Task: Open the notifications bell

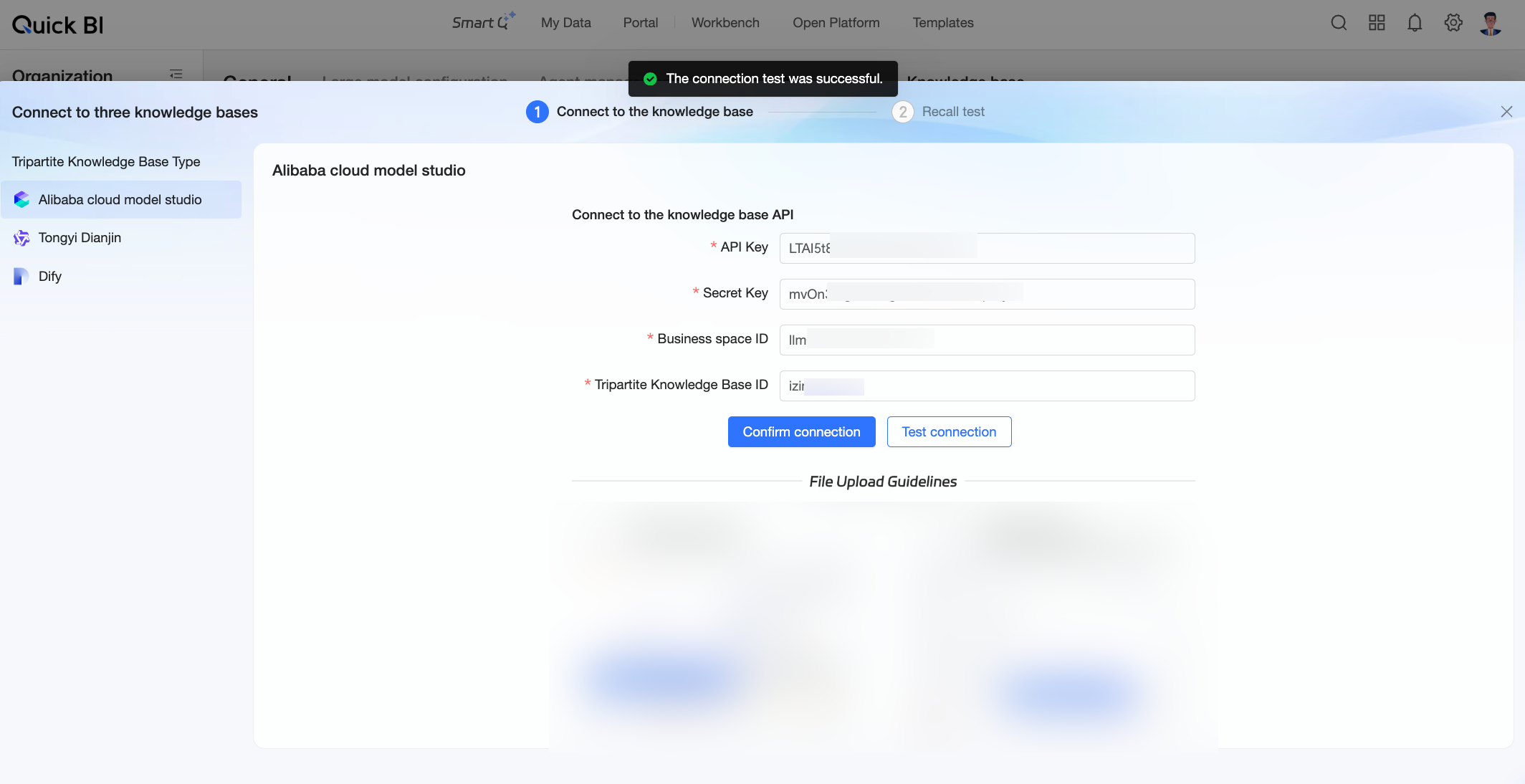Action: click(1415, 23)
